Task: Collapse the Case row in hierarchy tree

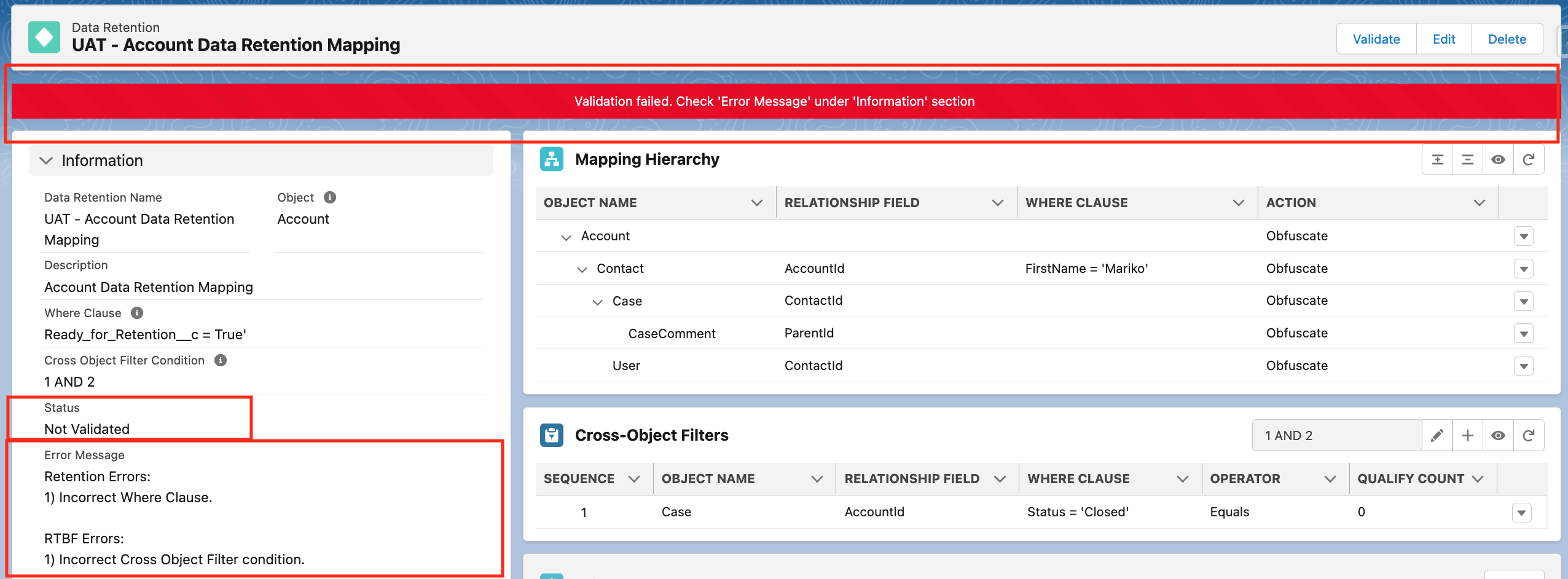Action: coord(597,302)
